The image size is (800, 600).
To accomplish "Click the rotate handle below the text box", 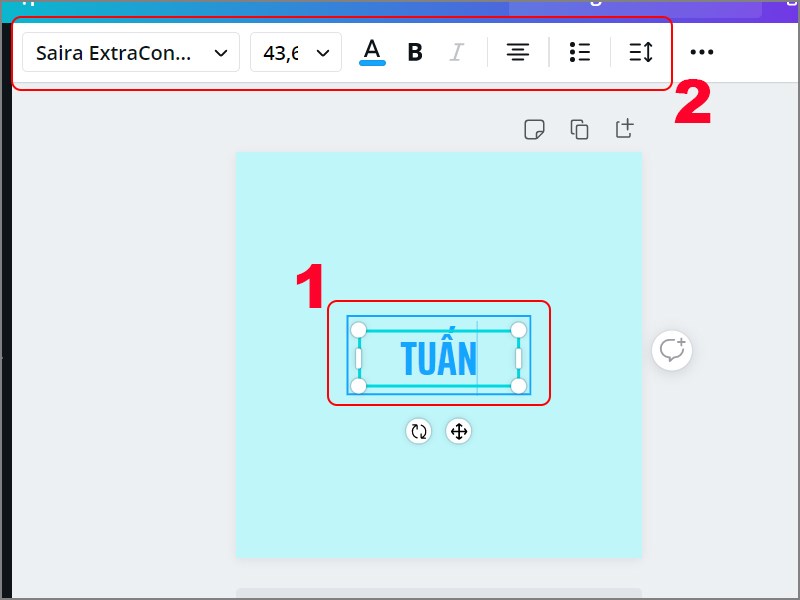I will click(418, 431).
